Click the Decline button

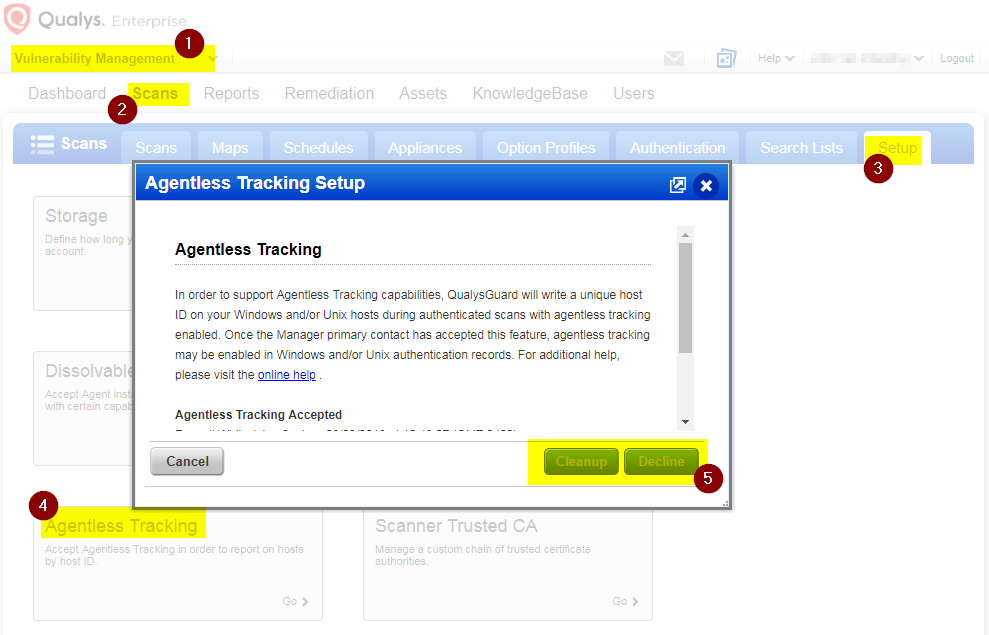click(661, 462)
